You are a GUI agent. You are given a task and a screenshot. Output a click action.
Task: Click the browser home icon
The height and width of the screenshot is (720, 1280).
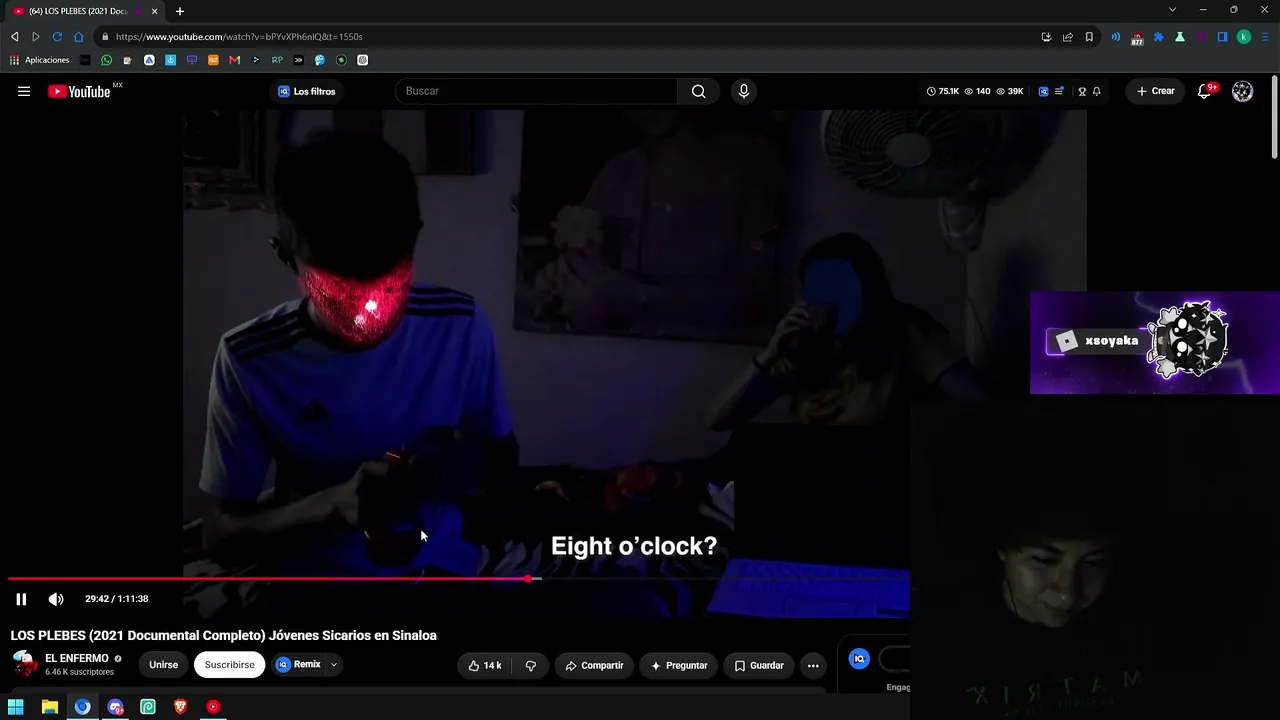coord(79,37)
